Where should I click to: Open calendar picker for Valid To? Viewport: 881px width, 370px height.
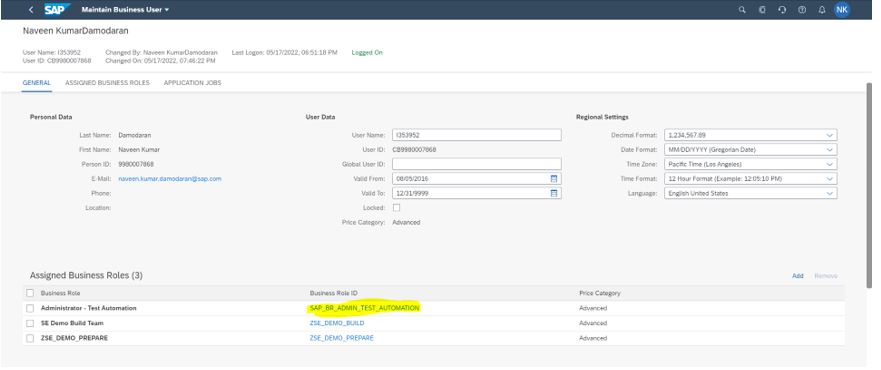pos(553,193)
